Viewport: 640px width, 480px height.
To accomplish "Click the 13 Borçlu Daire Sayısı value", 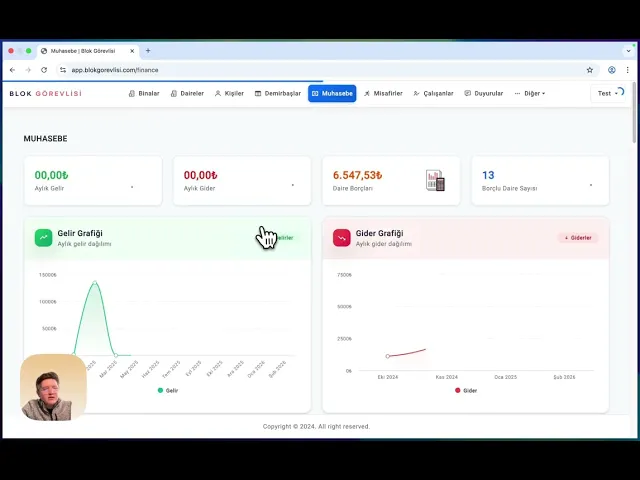I will pos(488,175).
